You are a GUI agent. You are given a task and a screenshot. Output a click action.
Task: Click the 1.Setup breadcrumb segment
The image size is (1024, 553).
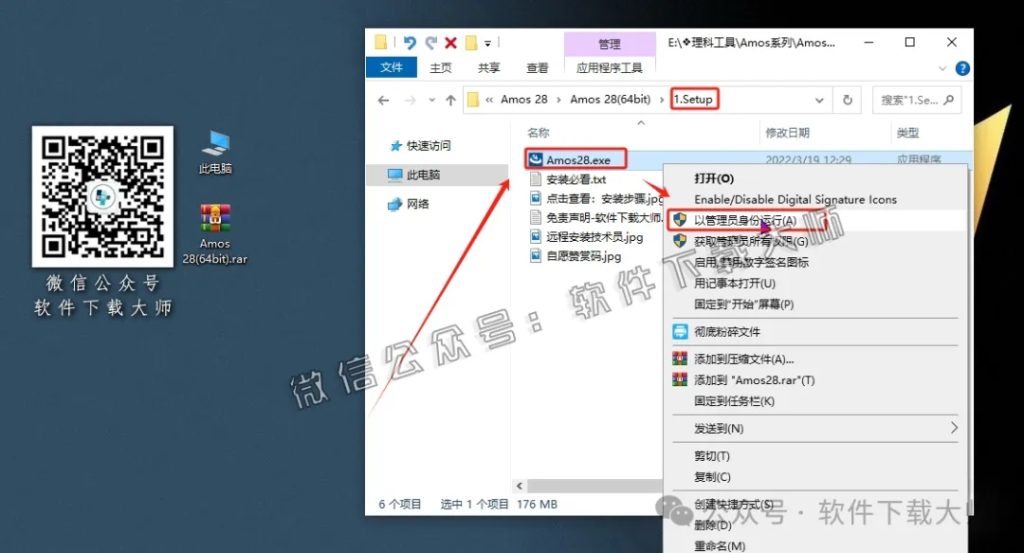[694, 99]
